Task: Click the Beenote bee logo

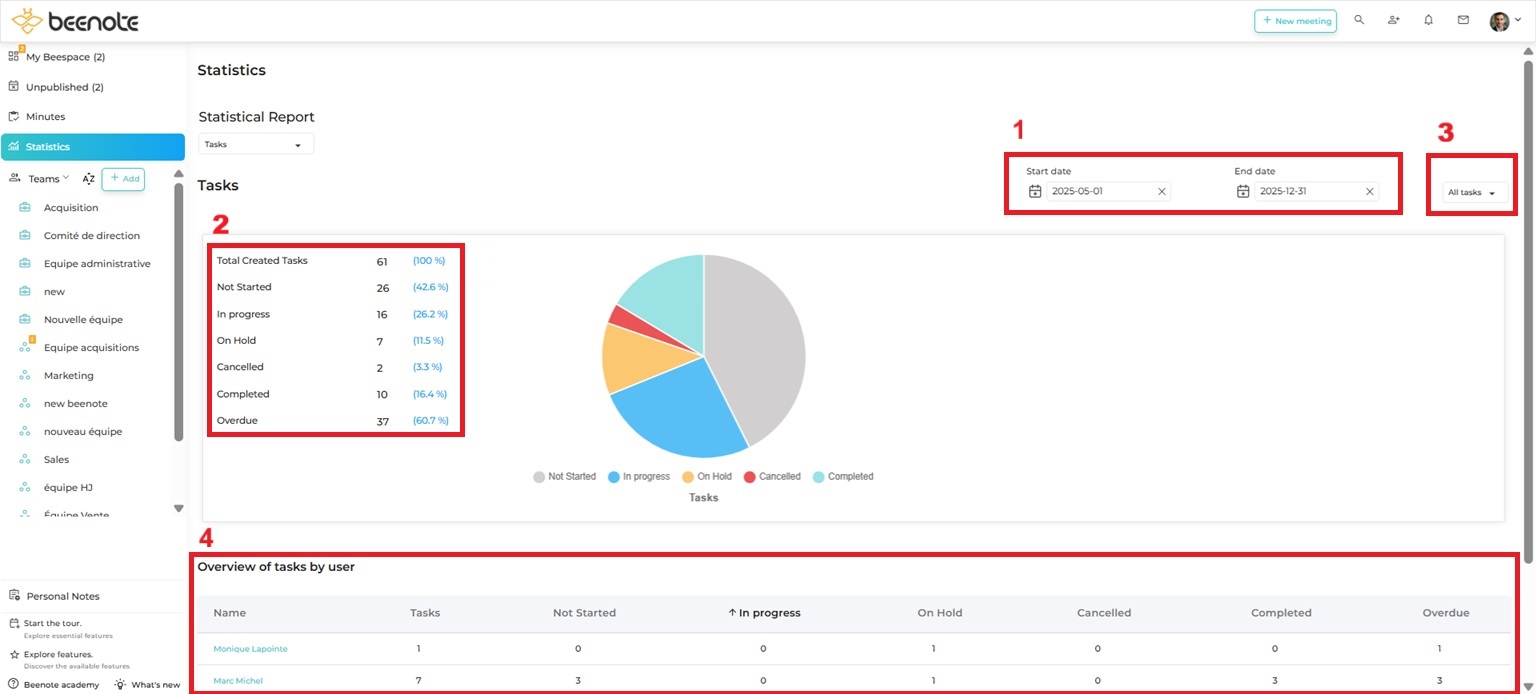Action: 27,20
